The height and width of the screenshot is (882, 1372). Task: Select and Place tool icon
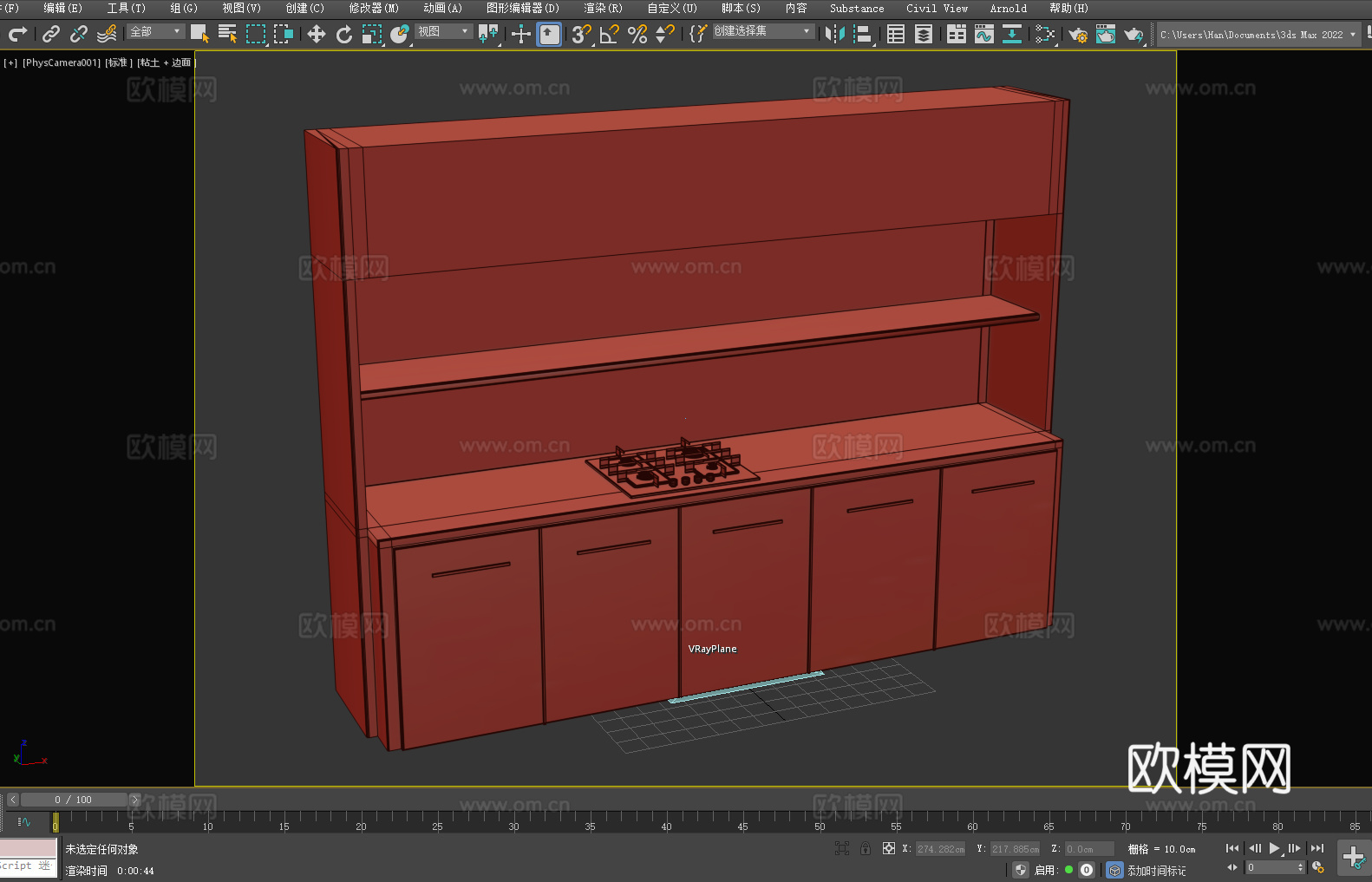point(400,34)
